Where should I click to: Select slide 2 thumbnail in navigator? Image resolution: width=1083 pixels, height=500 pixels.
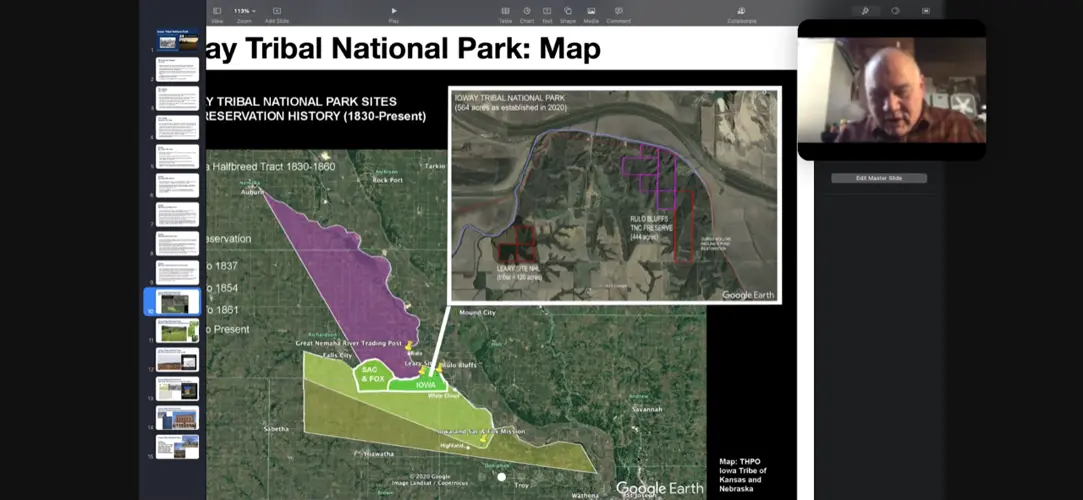(178, 69)
